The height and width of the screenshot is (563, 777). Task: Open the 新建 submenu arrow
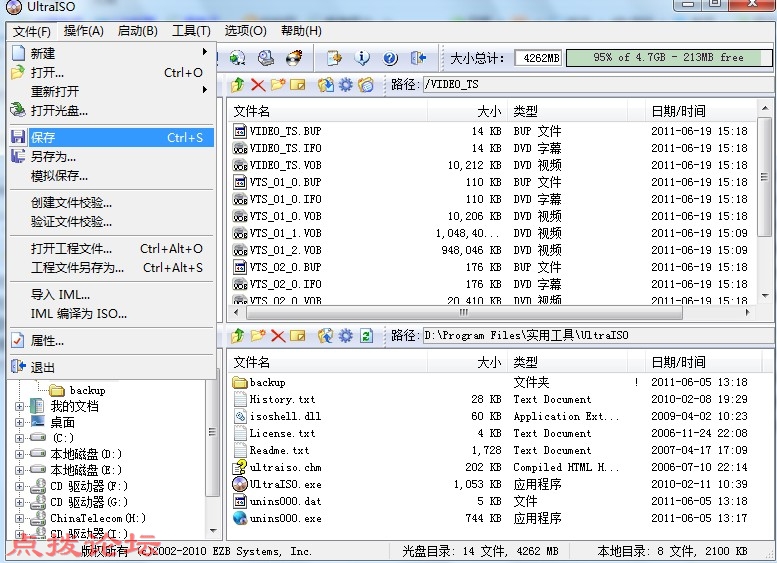coord(205,52)
